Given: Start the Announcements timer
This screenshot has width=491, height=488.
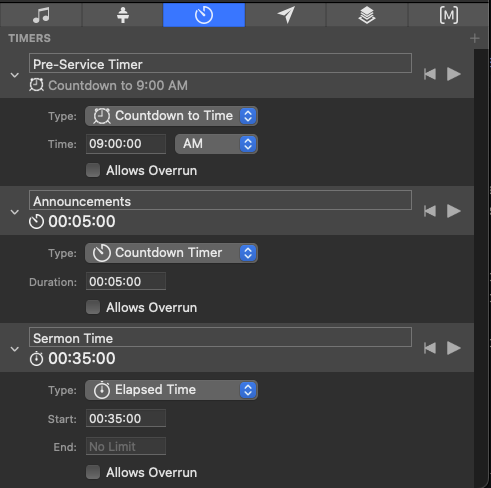Looking at the screenshot, I should click(454, 211).
